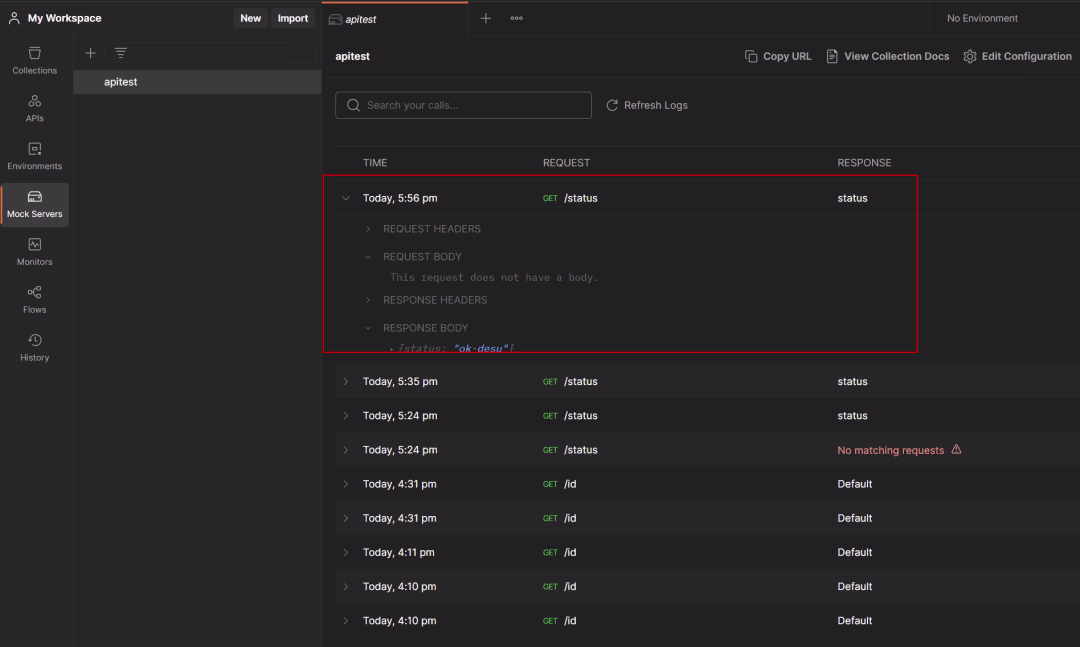Open a new tab with plus icon
Screen dimensions: 1080x647
[x=486, y=19]
